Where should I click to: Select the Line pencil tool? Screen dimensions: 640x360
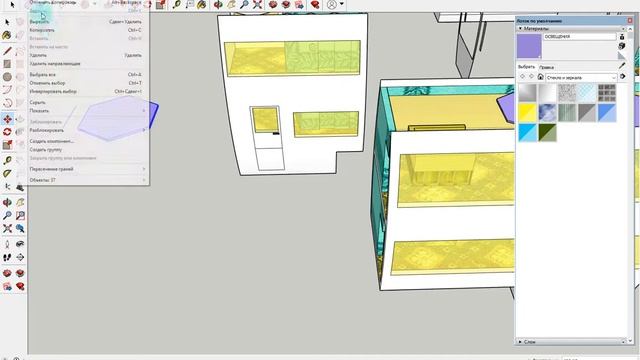point(7,51)
